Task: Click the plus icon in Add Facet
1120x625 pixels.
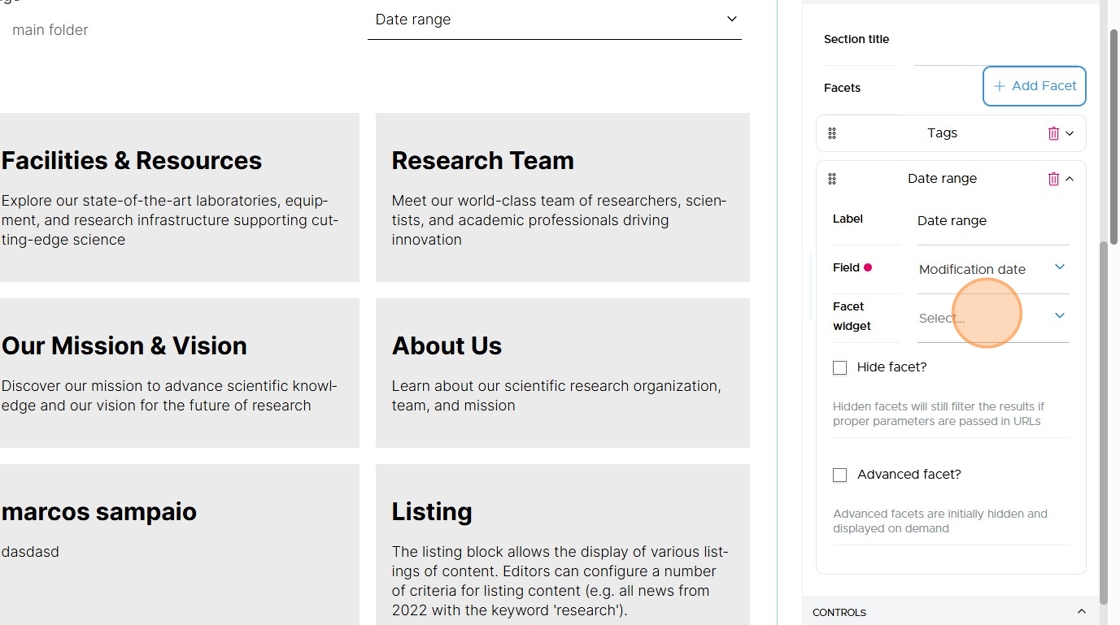Action: [x=999, y=86]
